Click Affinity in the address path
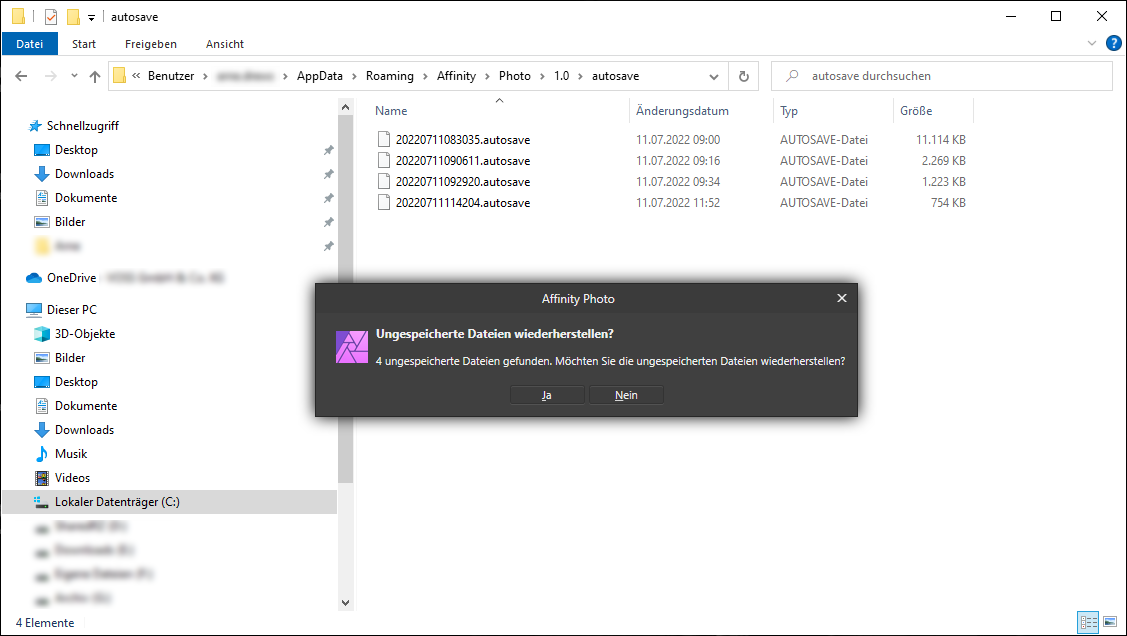This screenshot has height=636, width=1127. [x=456, y=76]
